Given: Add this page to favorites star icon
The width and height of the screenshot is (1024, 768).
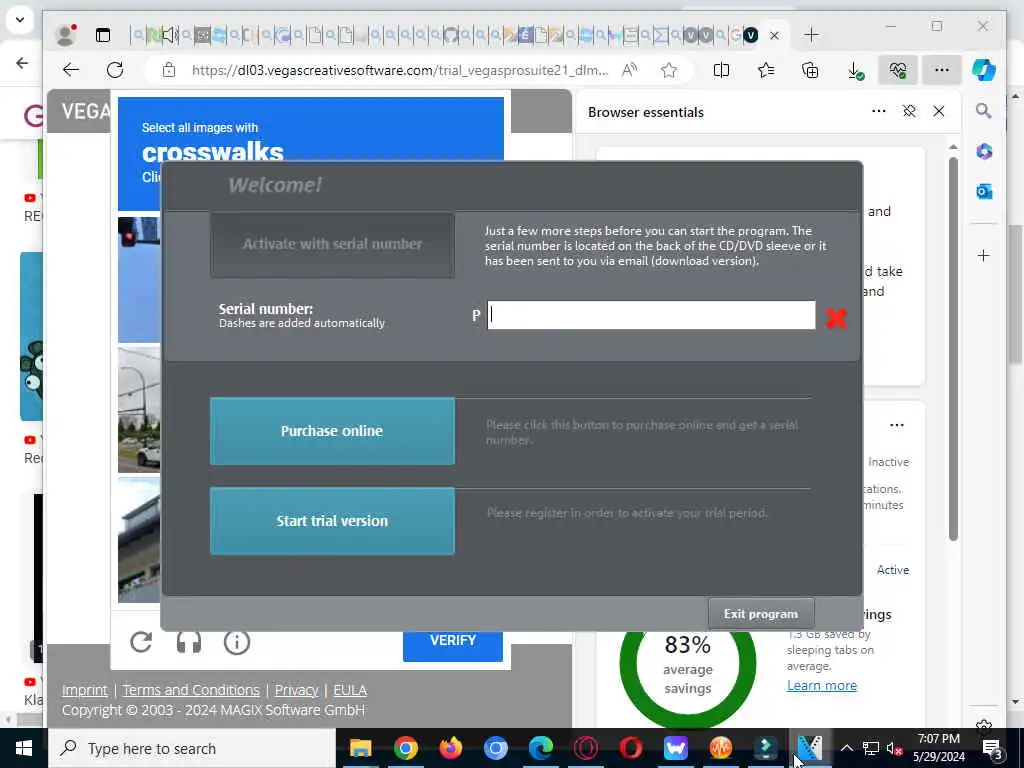Looking at the screenshot, I should [x=669, y=70].
